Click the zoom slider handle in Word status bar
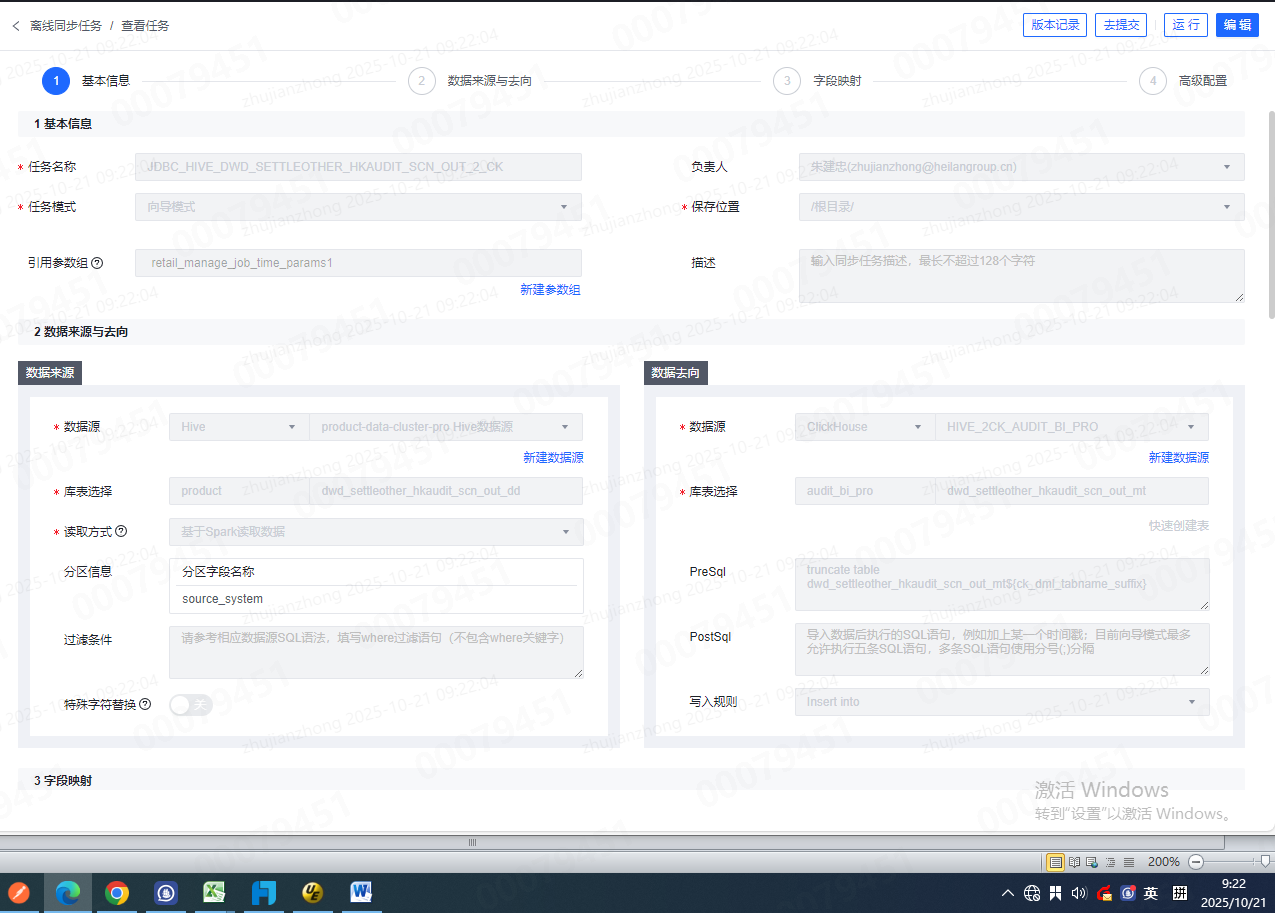 pos(1265,862)
